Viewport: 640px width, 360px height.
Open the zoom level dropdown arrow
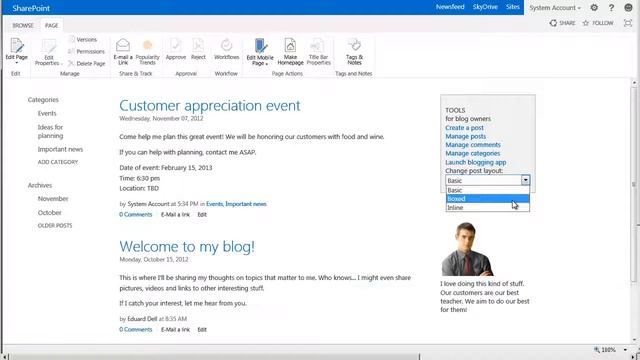(x=625, y=350)
